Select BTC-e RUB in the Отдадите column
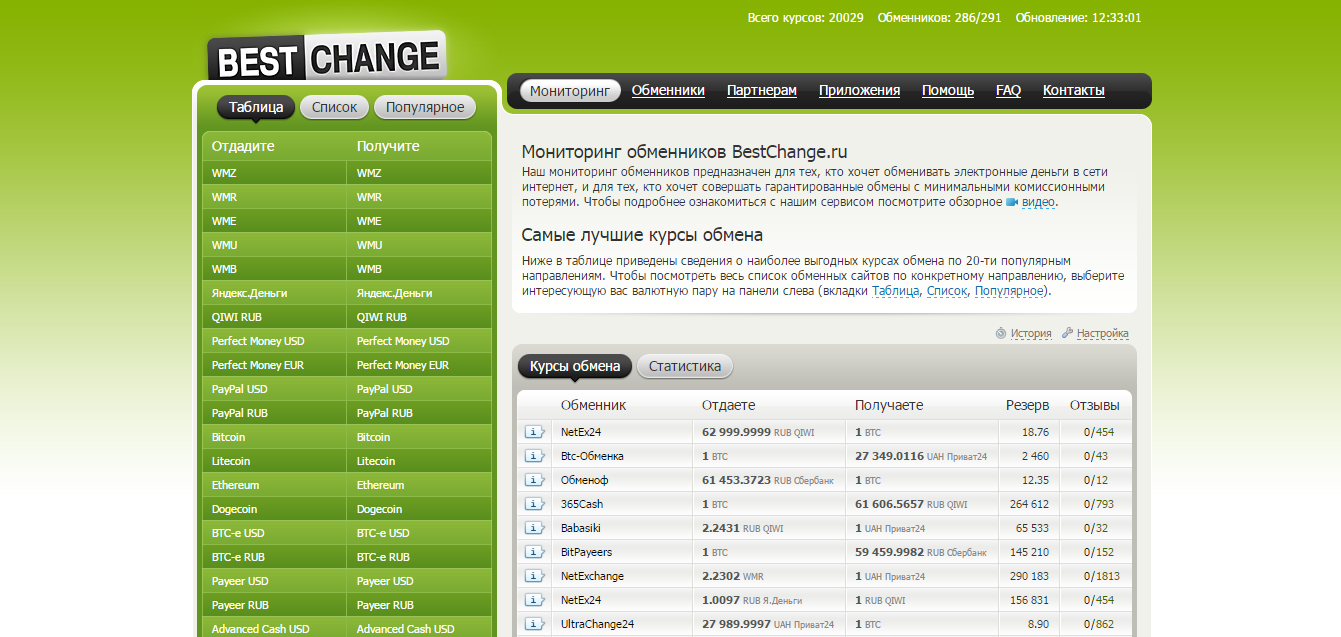This screenshot has width=1341, height=637. pyautogui.click(x=274, y=557)
